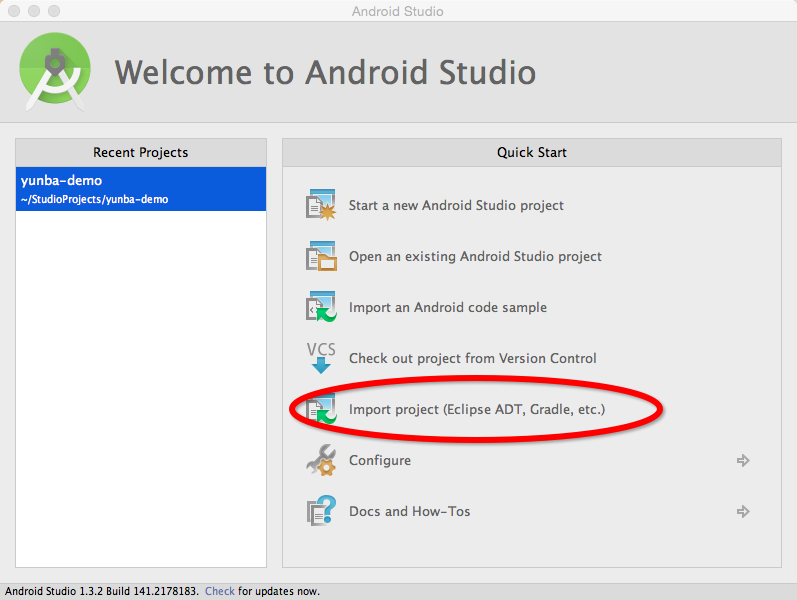
Task: Click the new project icon with star
Action: [321, 205]
